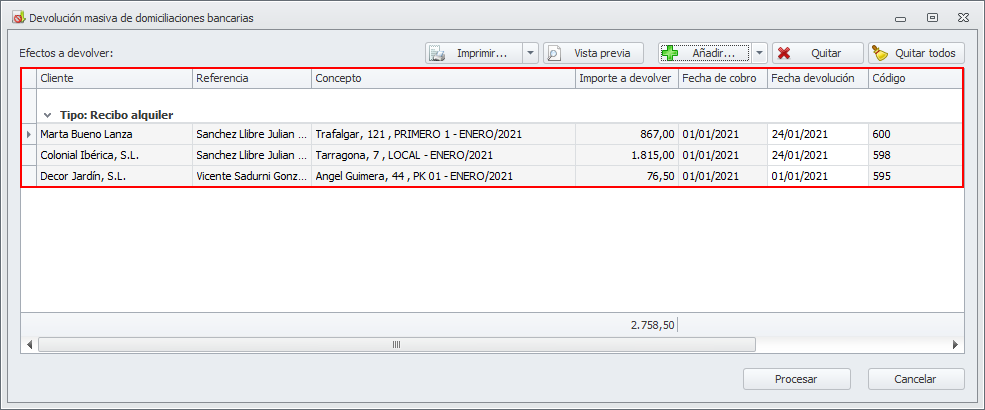Select the Marta Bueno Lanza cell

coord(114,134)
